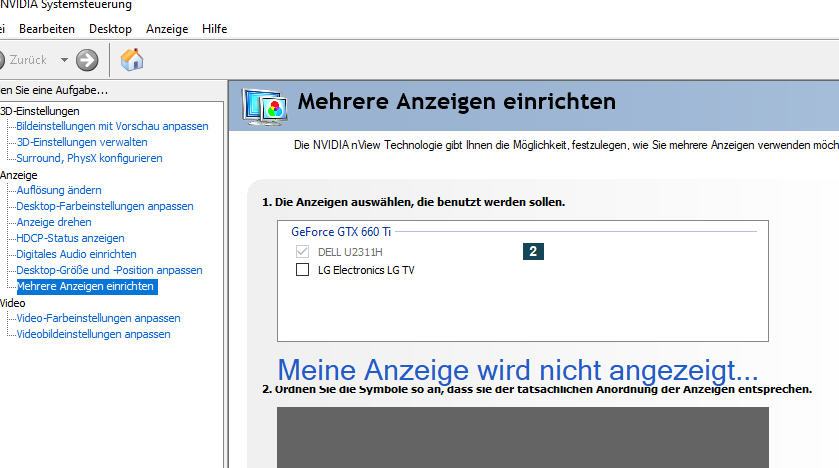Select Auflösung ändern

[59, 190]
